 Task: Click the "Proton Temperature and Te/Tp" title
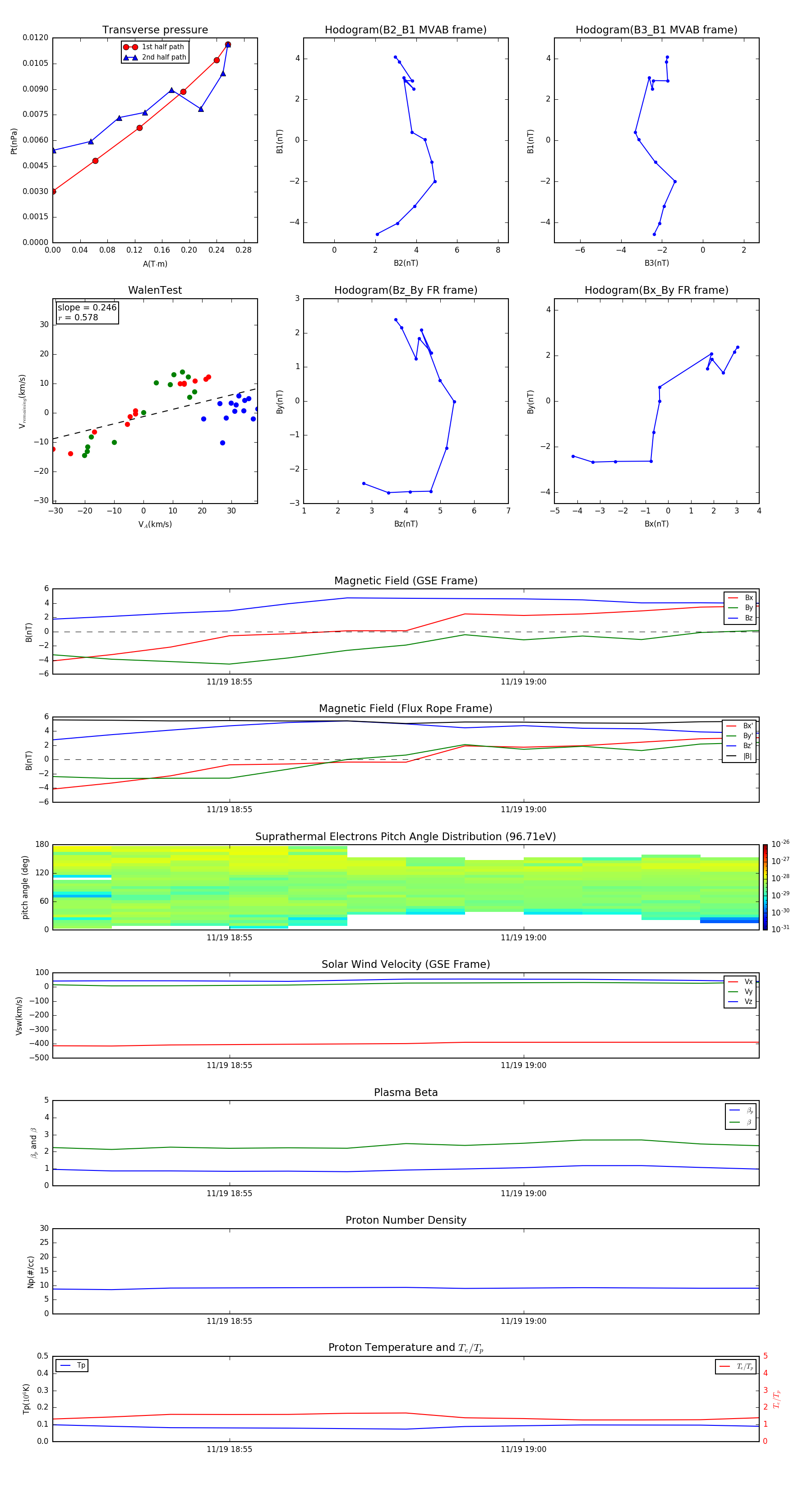pos(406,1348)
